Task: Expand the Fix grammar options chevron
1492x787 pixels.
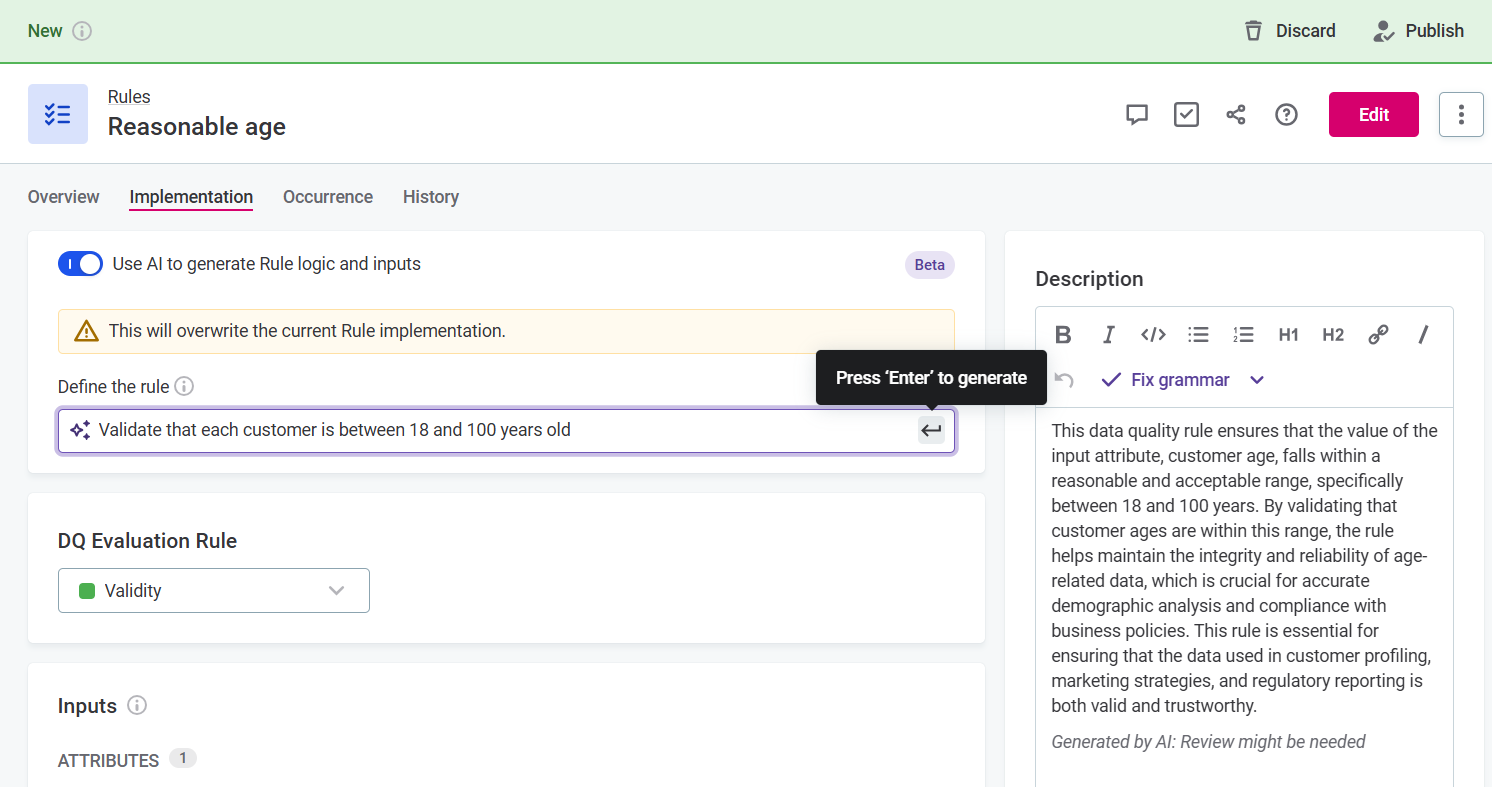Action: pyautogui.click(x=1256, y=379)
